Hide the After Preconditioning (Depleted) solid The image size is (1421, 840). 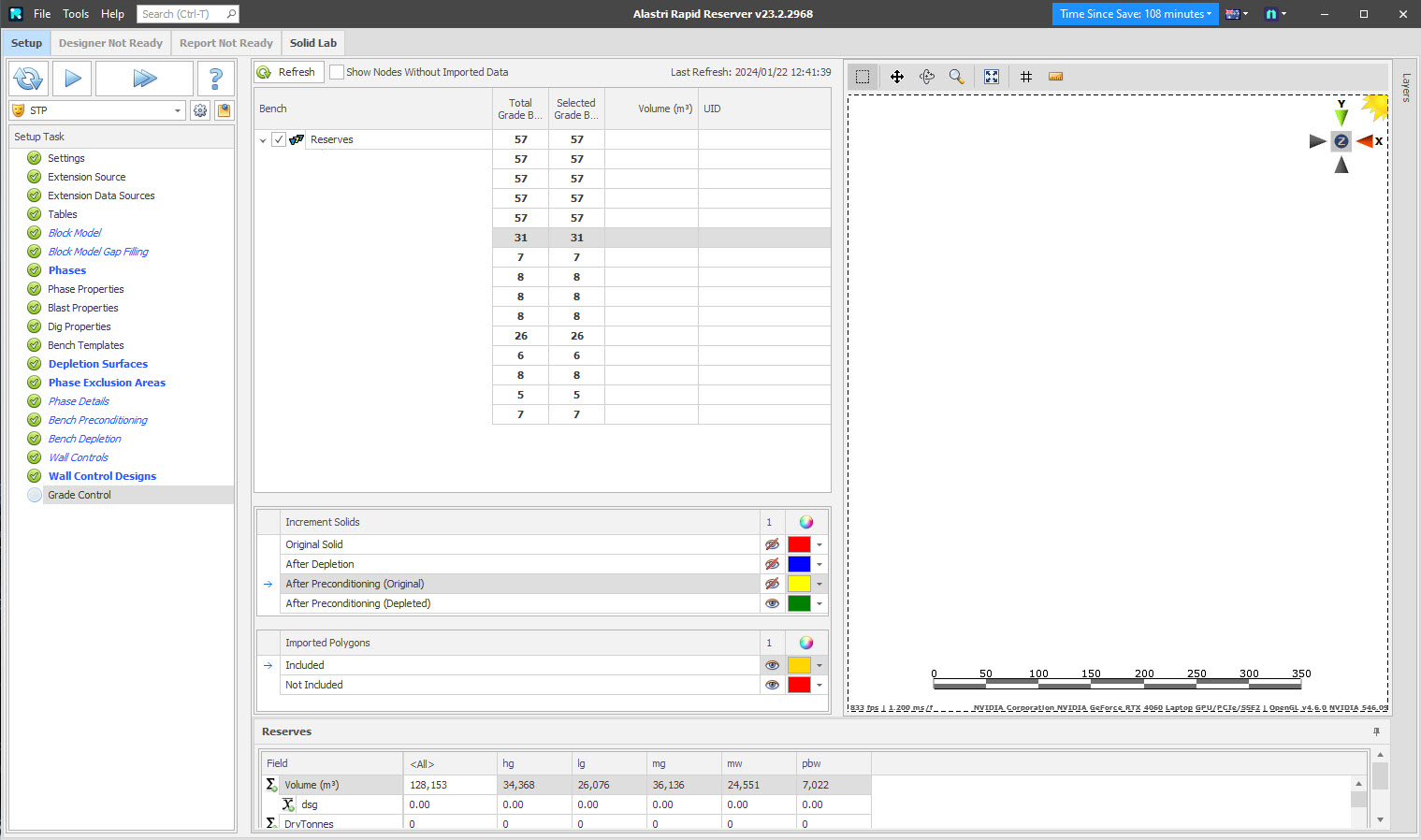click(772, 603)
